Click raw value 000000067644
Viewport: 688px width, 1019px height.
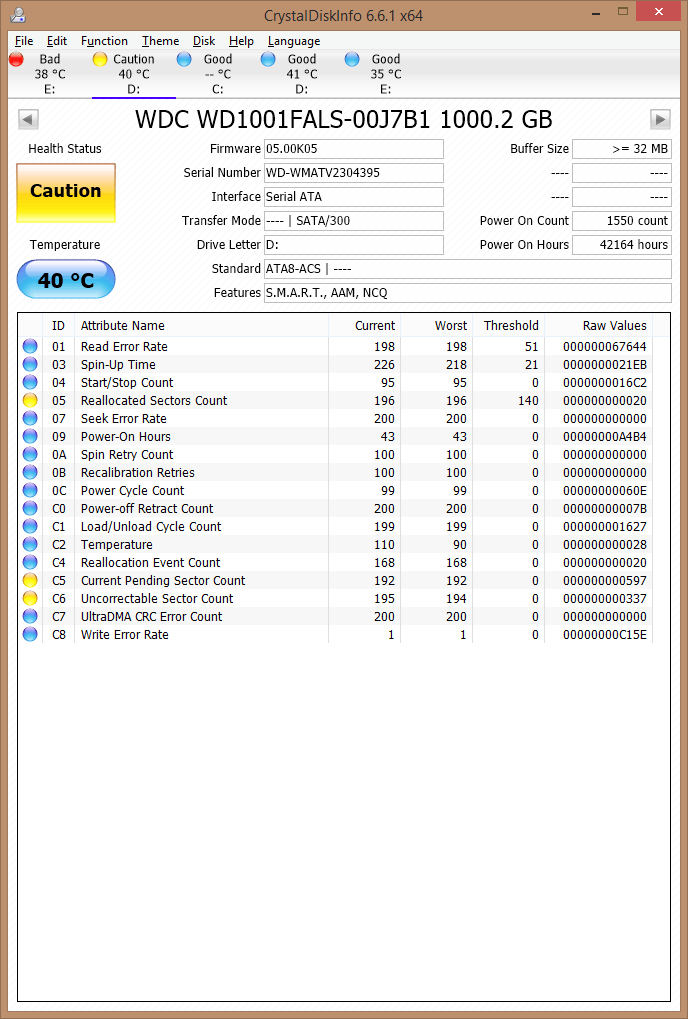pyautogui.click(x=605, y=347)
